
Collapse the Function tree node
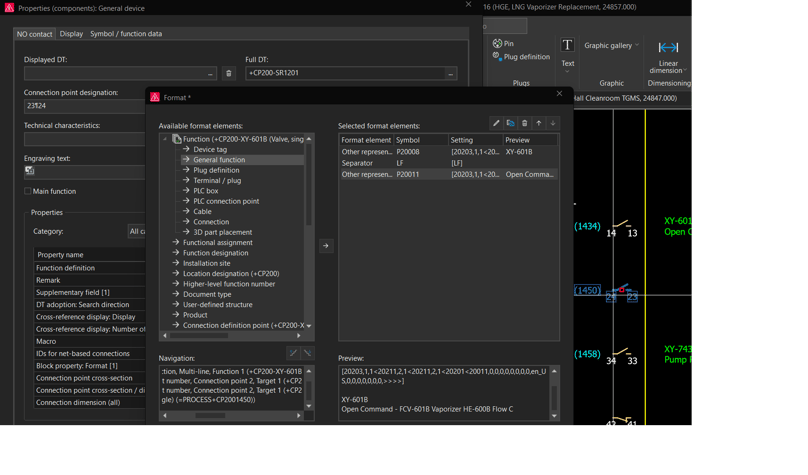click(x=165, y=139)
